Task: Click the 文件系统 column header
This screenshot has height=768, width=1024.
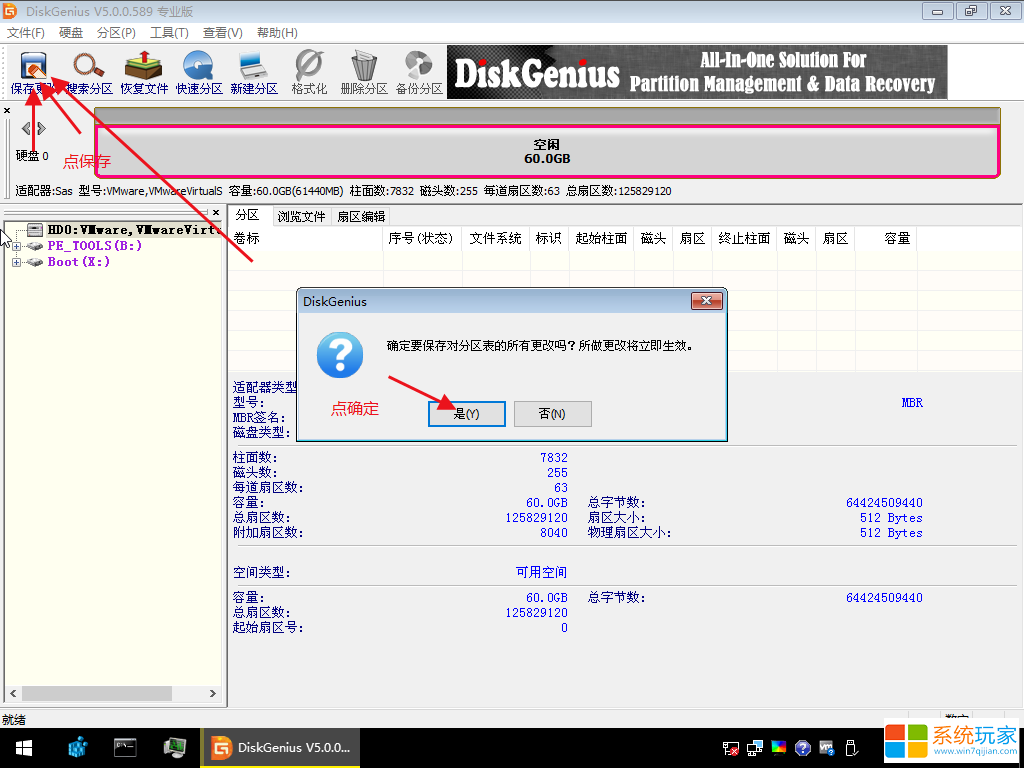Action: coord(496,238)
